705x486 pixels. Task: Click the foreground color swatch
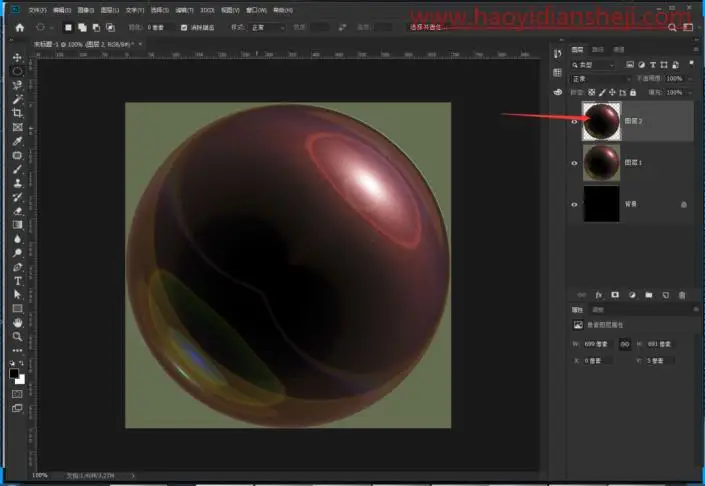click(14, 373)
